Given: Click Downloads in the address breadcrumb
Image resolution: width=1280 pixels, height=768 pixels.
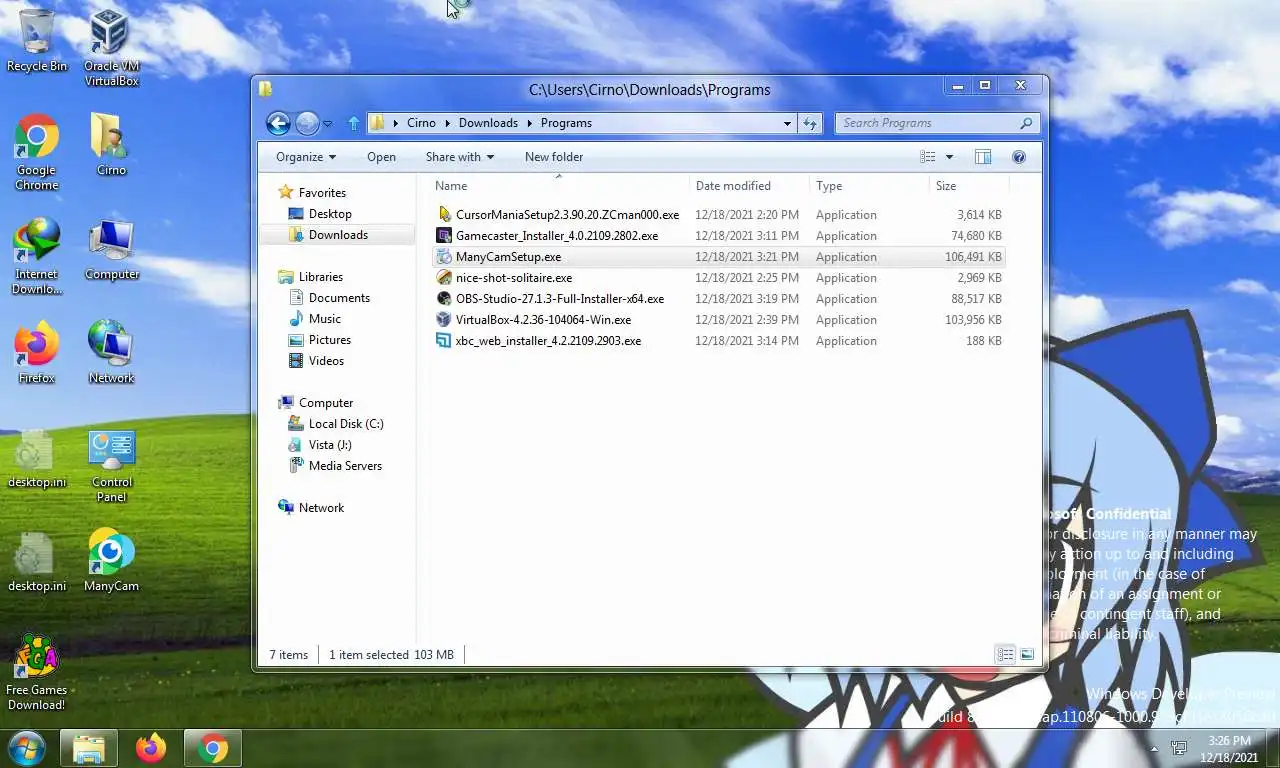Looking at the screenshot, I should pos(488,123).
